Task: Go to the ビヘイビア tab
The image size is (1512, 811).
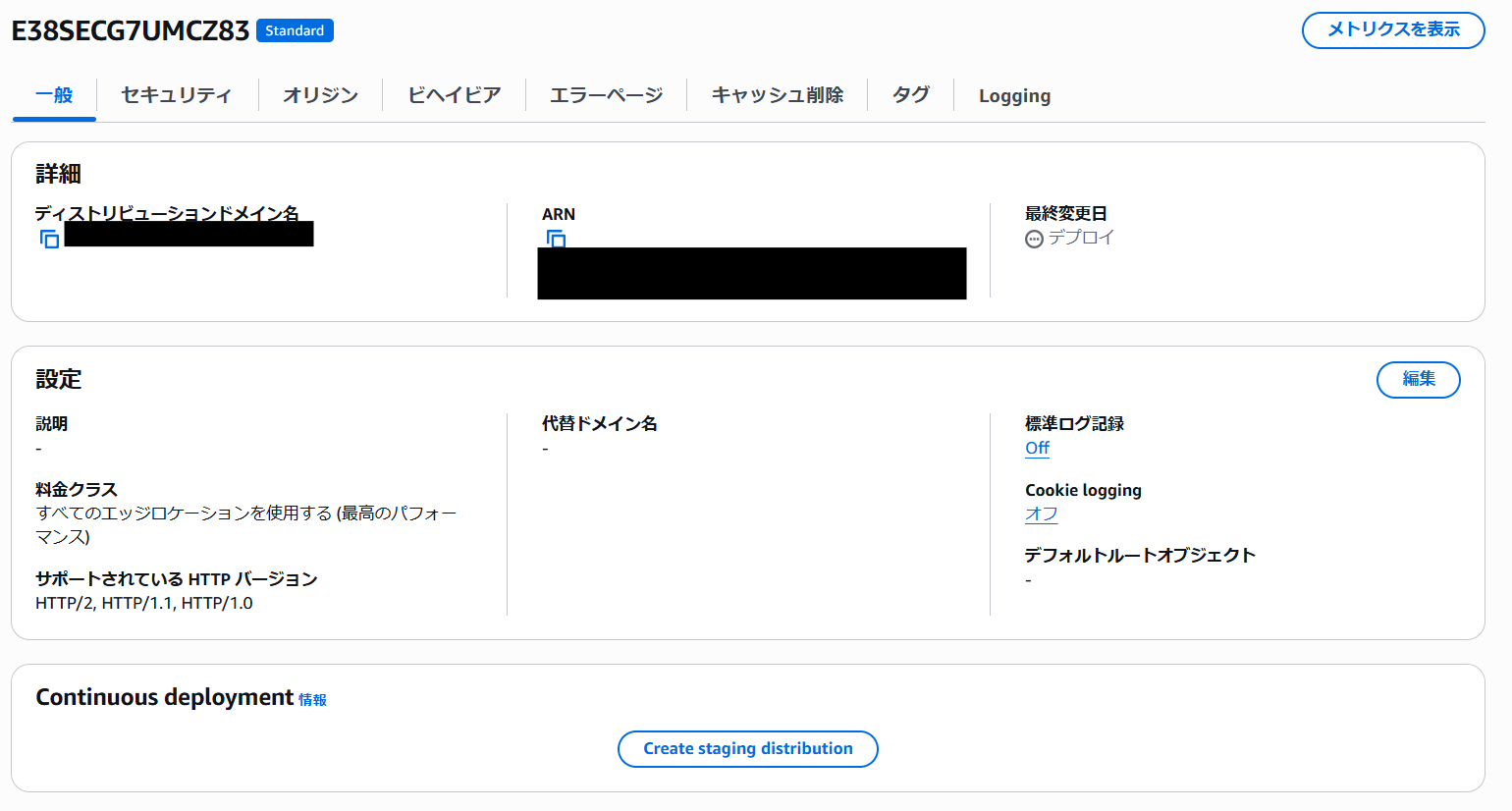Action: pyautogui.click(x=454, y=95)
